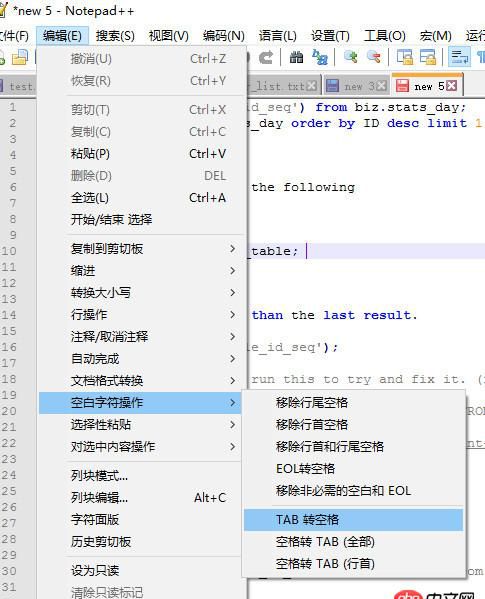Click the Redo toolbar icon
485x599 pixels.
(266, 57)
